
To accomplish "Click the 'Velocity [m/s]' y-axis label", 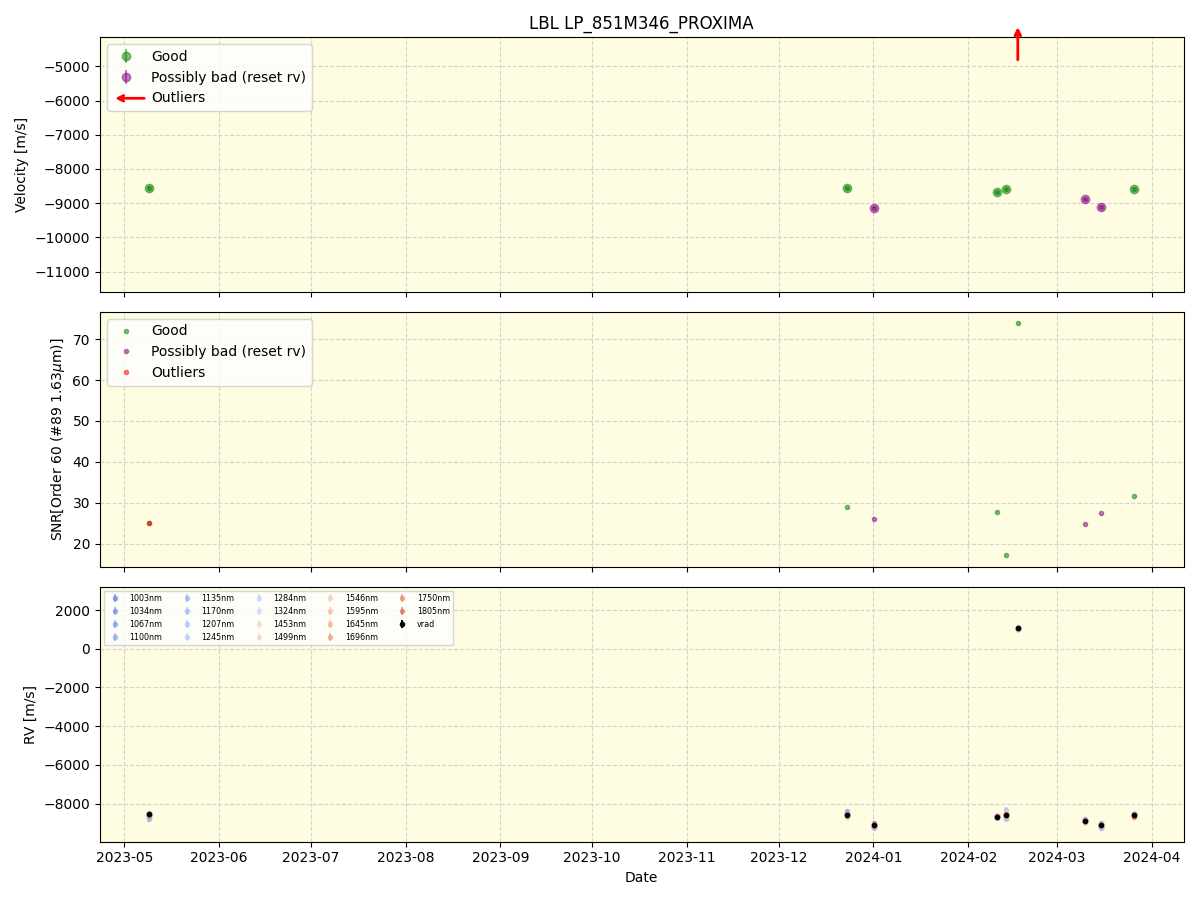I will click(21, 165).
